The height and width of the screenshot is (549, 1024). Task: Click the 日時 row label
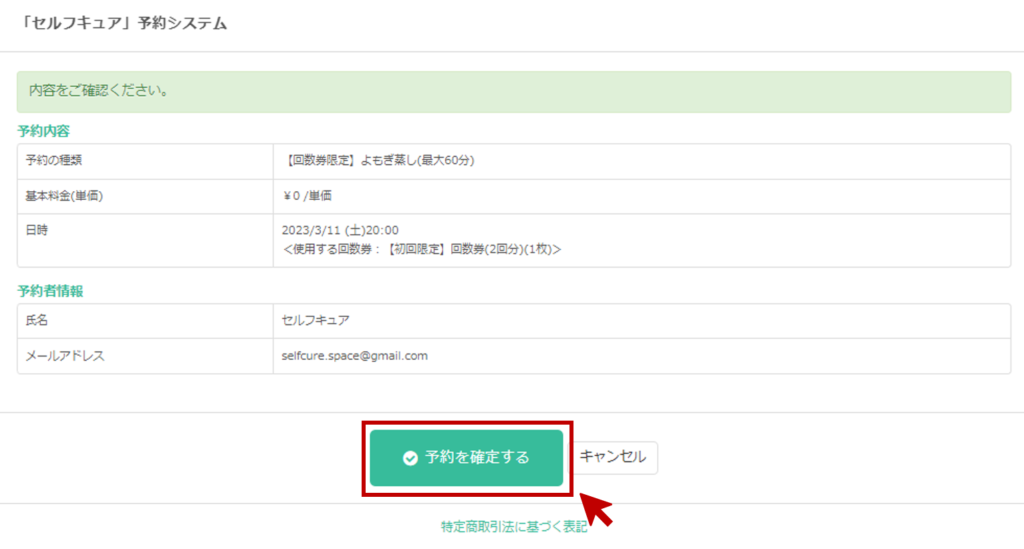[x=37, y=230]
